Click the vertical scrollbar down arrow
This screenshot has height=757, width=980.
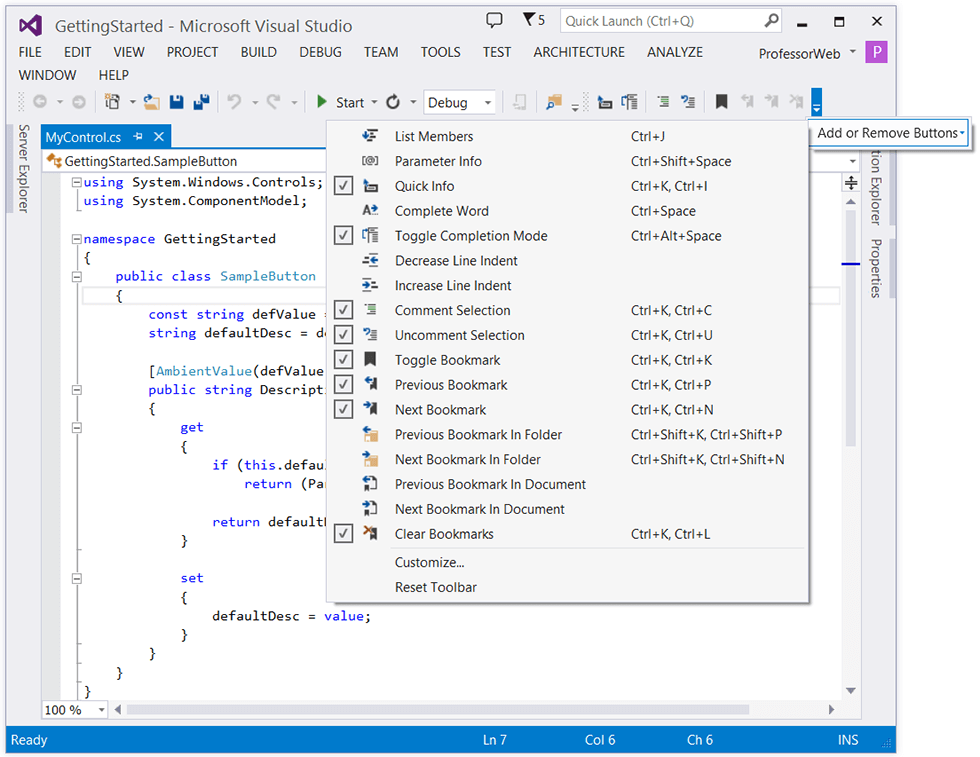tap(851, 690)
